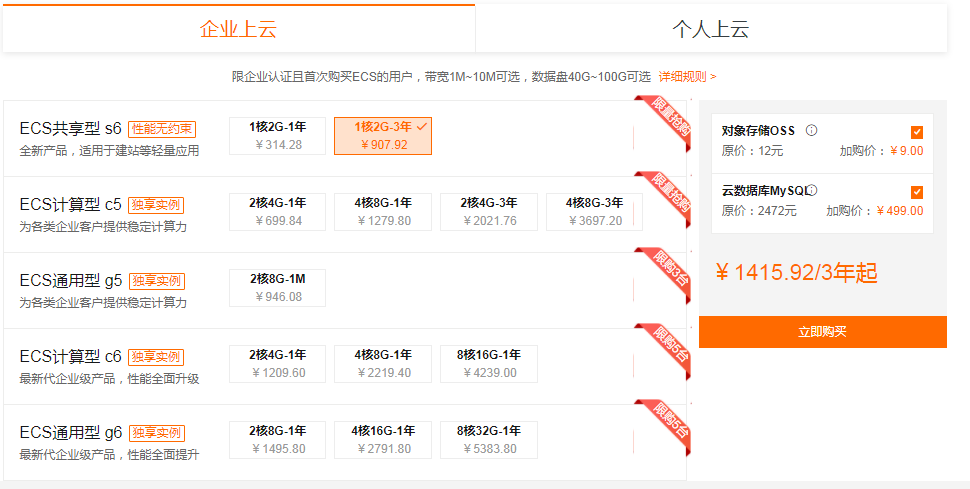Switch to the 企业上云 tab
Viewport: 970px width, 489px height.
pyautogui.click(x=238, y=28)
